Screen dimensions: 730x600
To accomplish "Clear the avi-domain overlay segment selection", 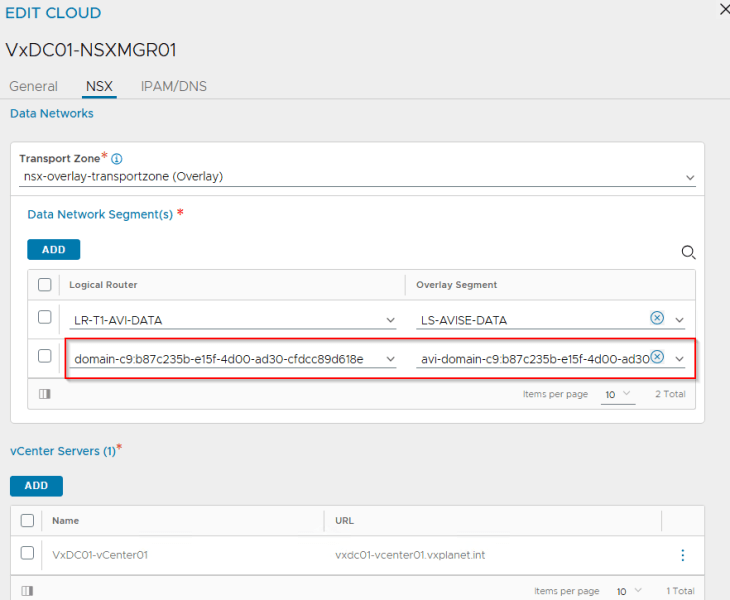I will [657, 357].
